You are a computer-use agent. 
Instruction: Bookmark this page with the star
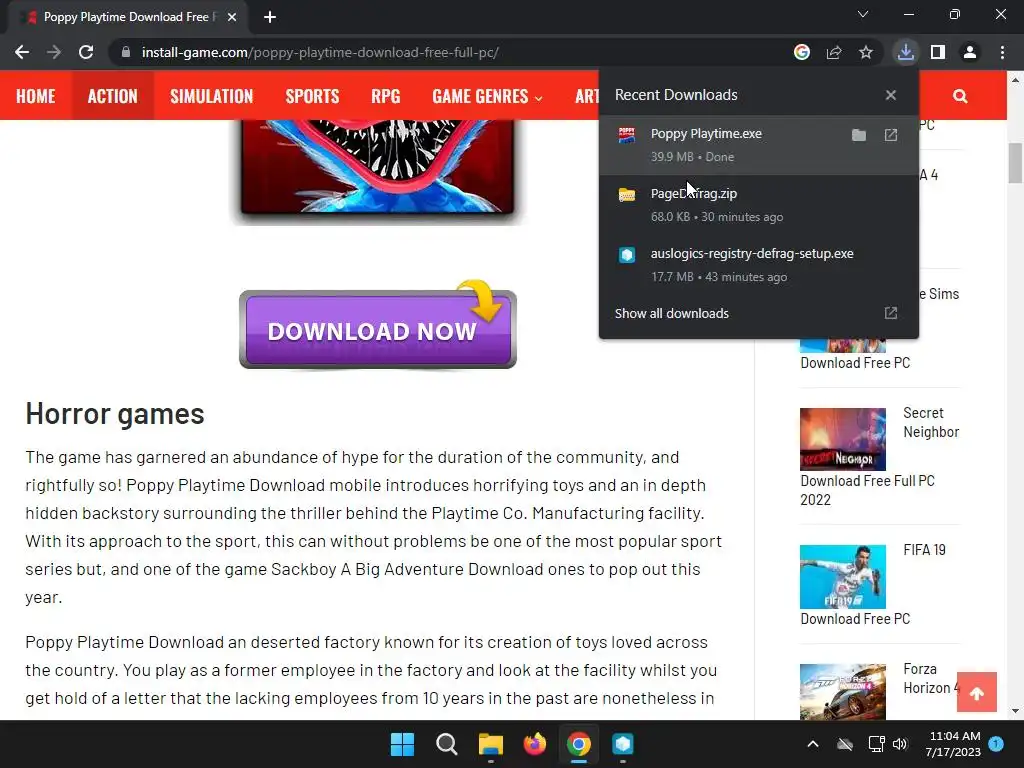click(865, 52)
